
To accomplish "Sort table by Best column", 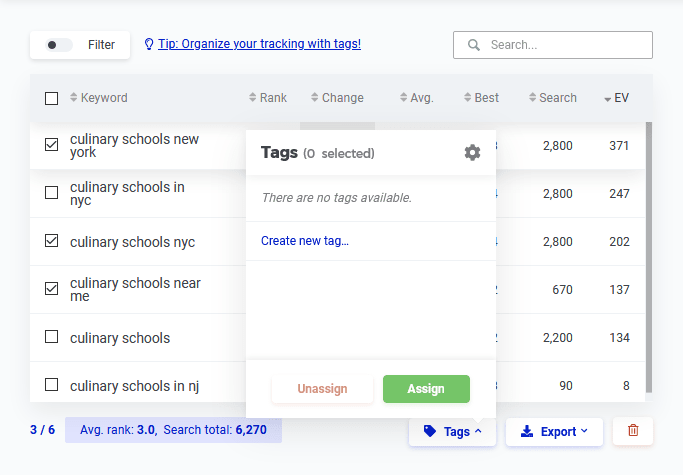I will tap(481, 98).
